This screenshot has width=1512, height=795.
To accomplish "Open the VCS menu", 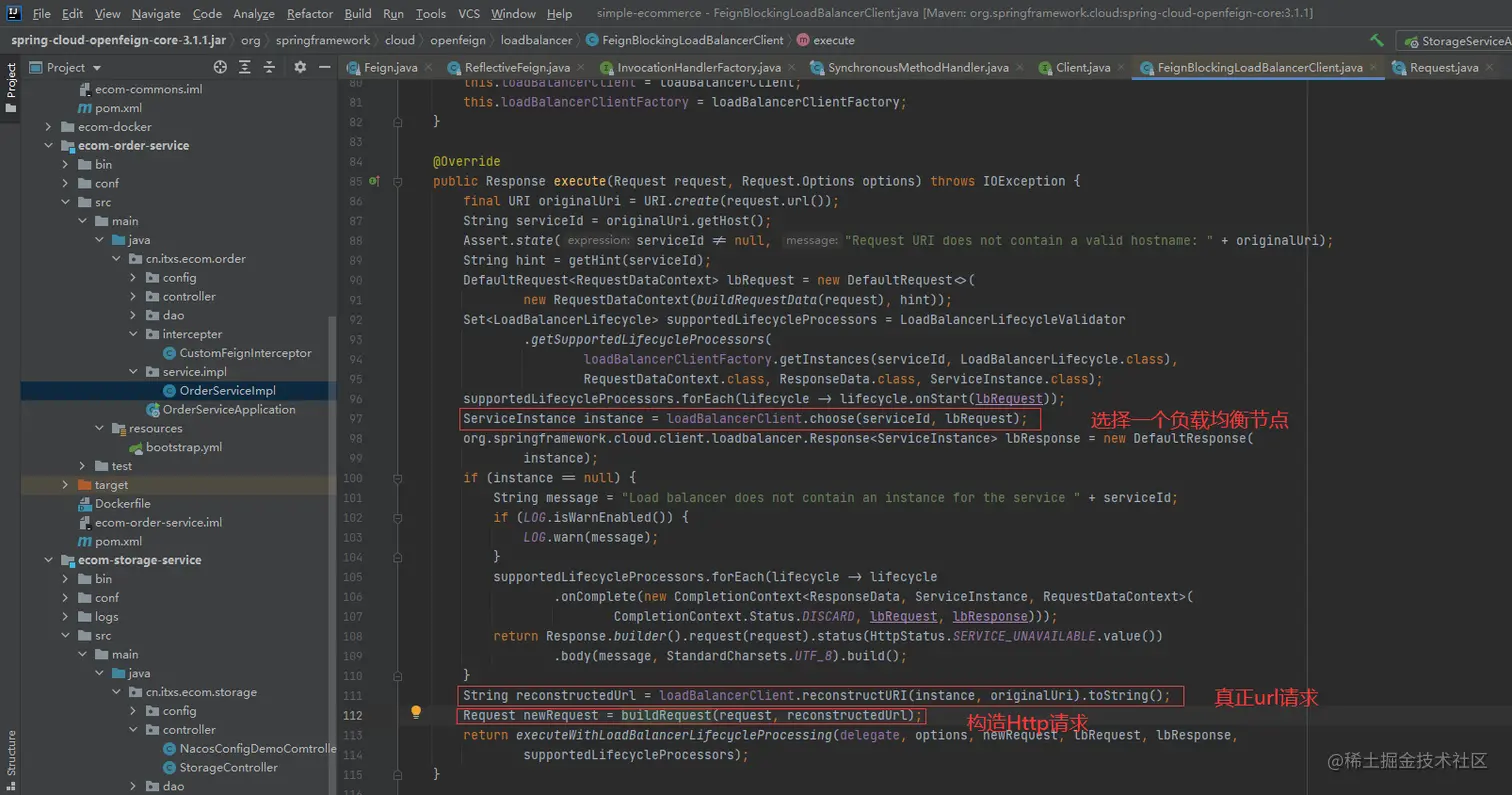I will [x=469, y=14].
